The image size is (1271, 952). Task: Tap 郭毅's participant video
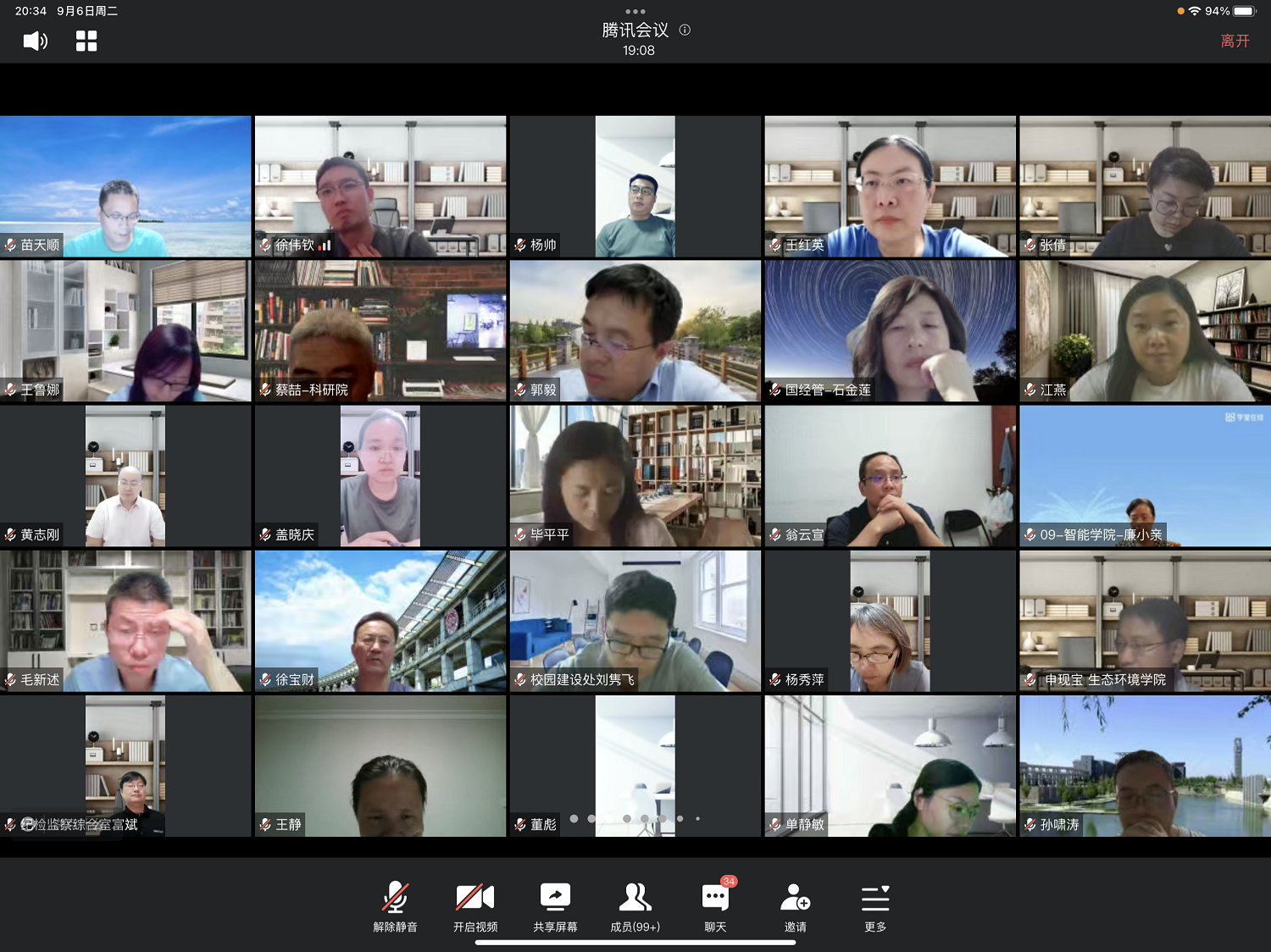click(x=635, y=330)
